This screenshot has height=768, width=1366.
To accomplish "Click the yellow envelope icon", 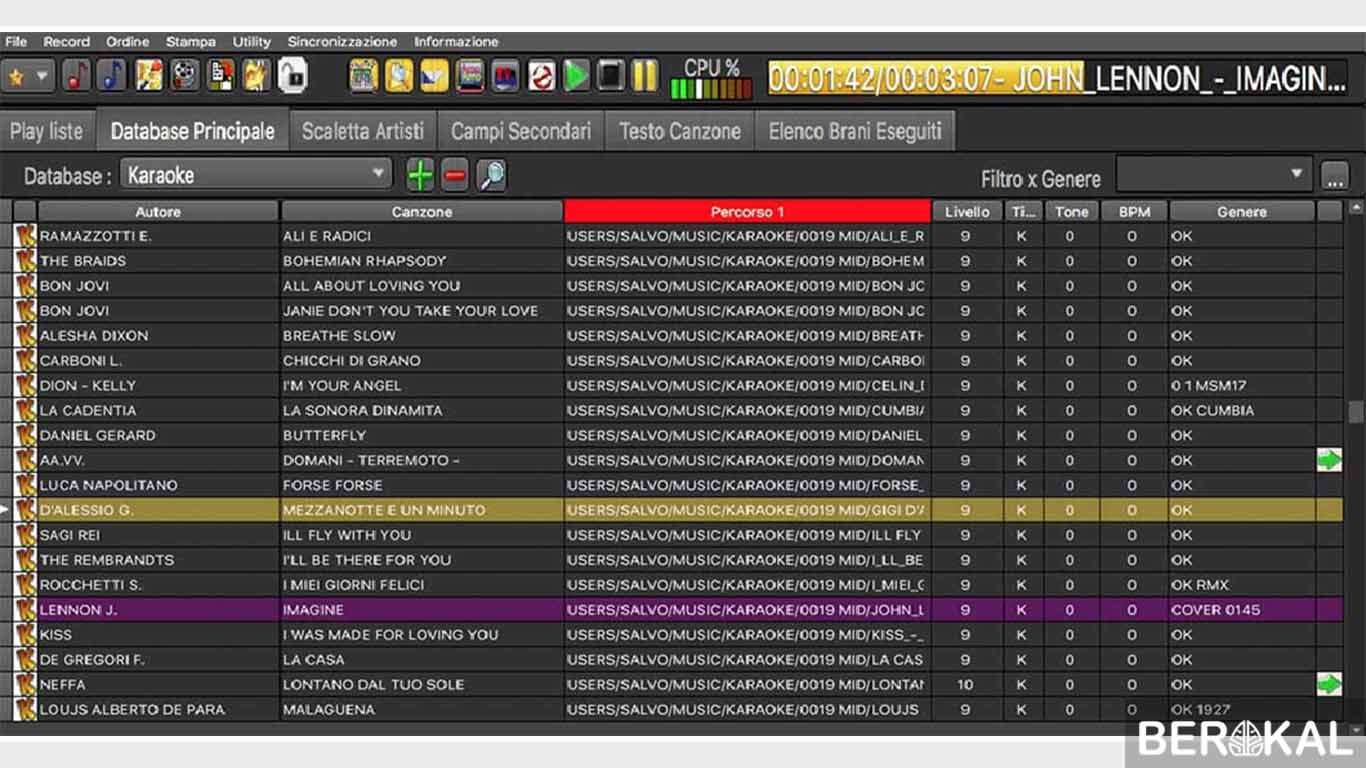I will point(434,76).
